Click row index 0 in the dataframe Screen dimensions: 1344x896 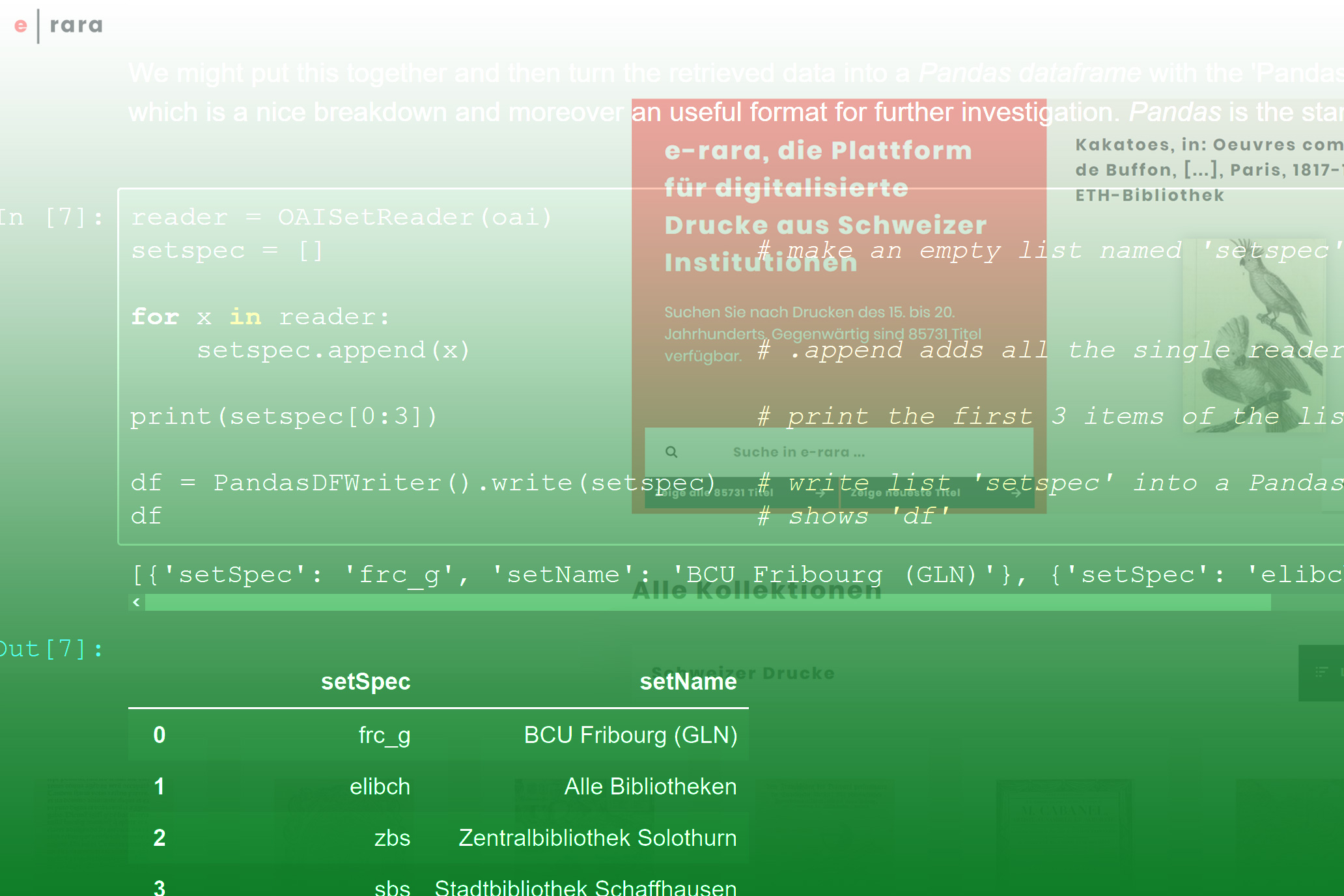click(160, 735)
